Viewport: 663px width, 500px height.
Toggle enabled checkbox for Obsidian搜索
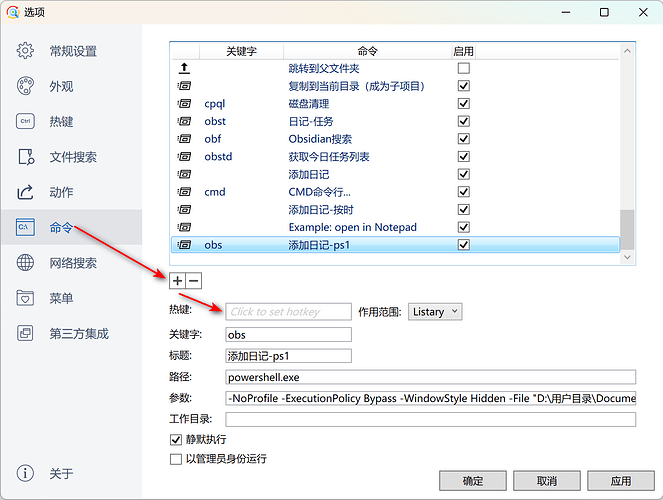pos(464,139)
